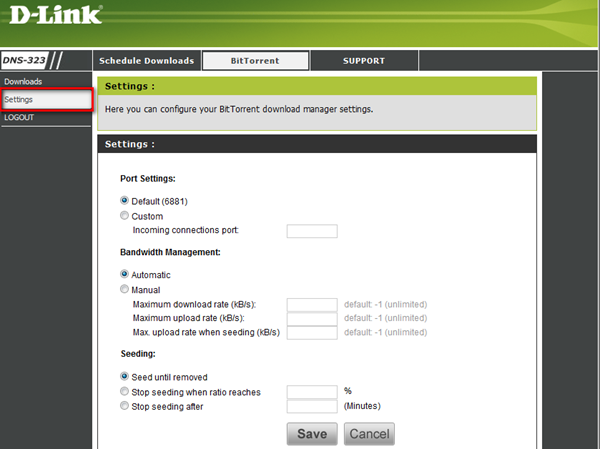The height and width of the screenshot is (449, 600).
Task: Select Default (6881) port option
Action: click(124, 201)
